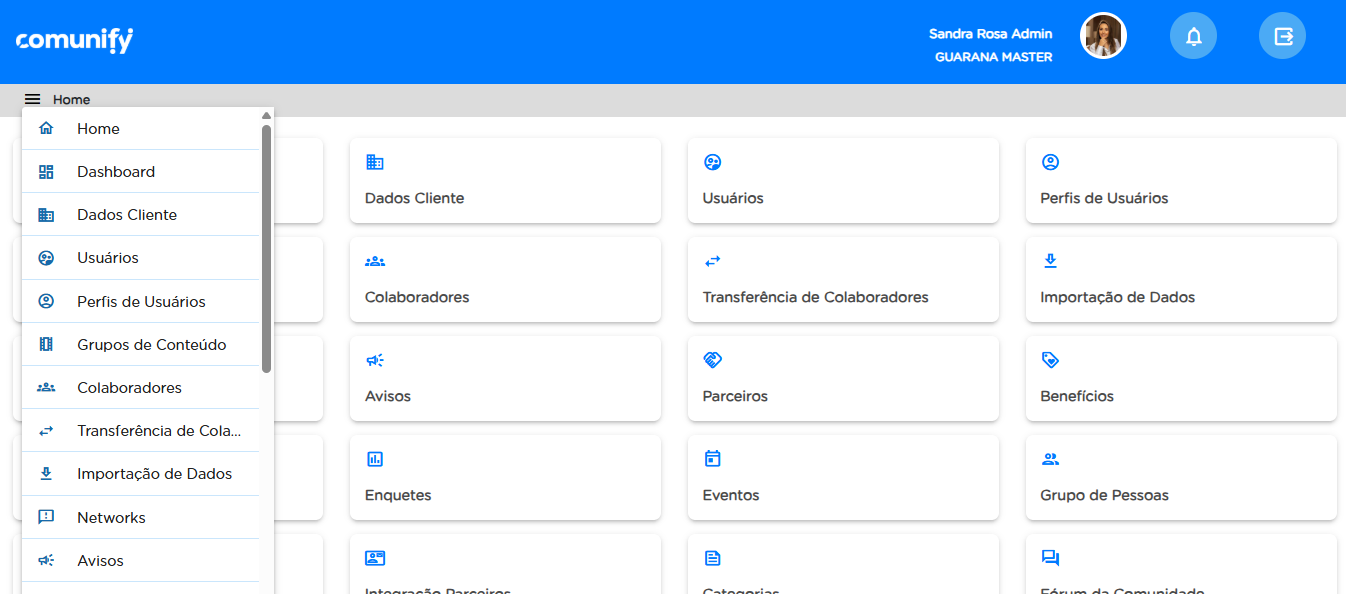The image size is (1346, 594).
Task: Click the comunify logo
Action: (x=74, y=40)
